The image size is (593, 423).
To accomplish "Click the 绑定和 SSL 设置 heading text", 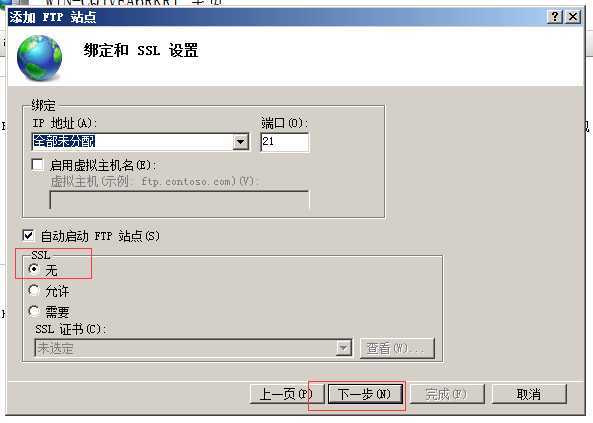I will [141, 50].
